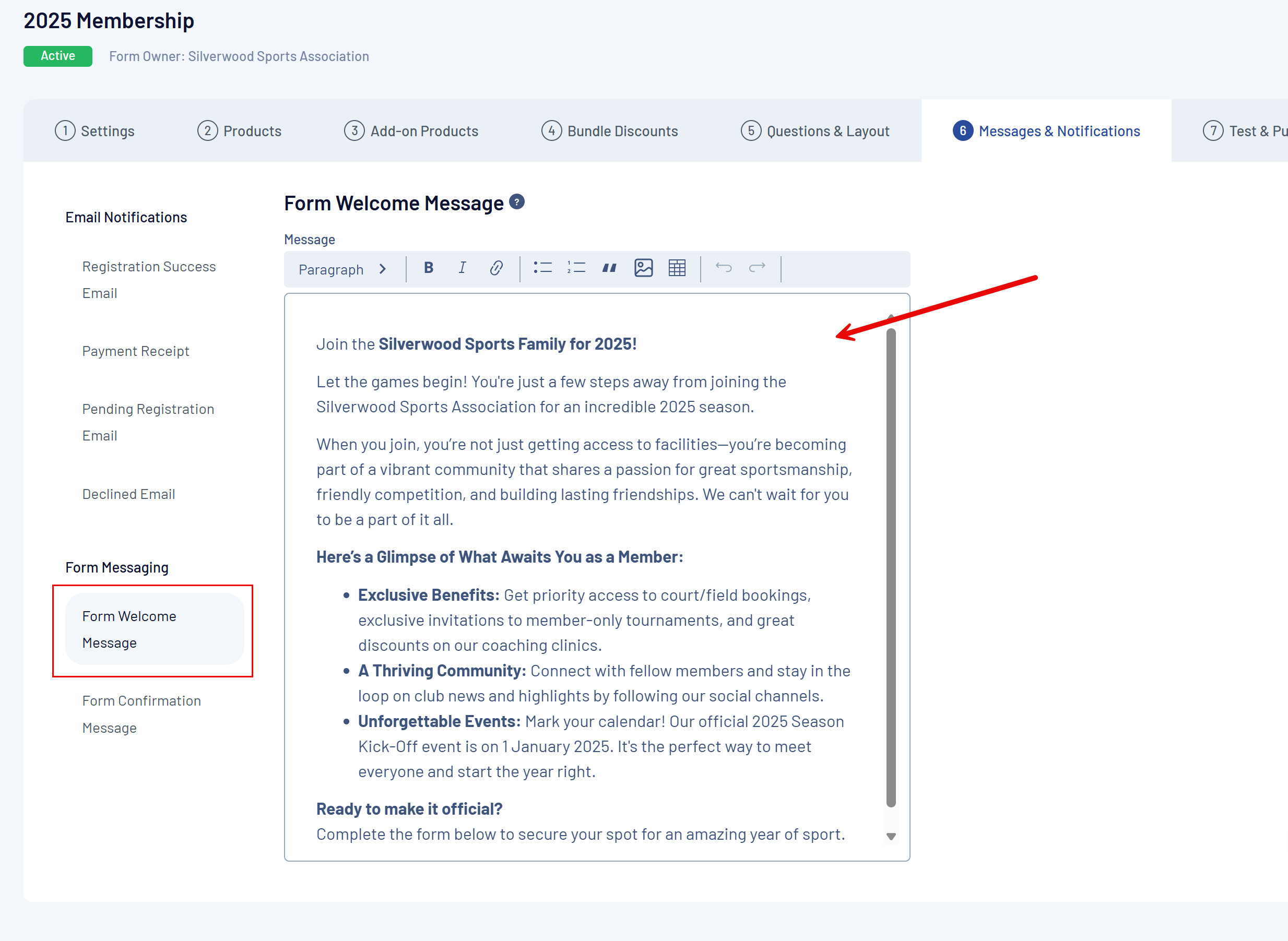1288x941 pixels.
Task: Apply italic formatting to text
Action: click(462, 268)
